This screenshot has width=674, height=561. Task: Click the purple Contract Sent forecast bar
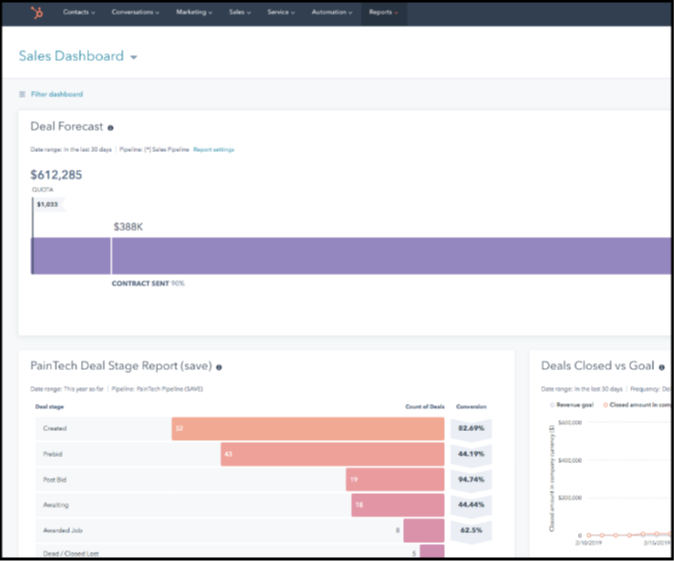(x=390, y=256)
